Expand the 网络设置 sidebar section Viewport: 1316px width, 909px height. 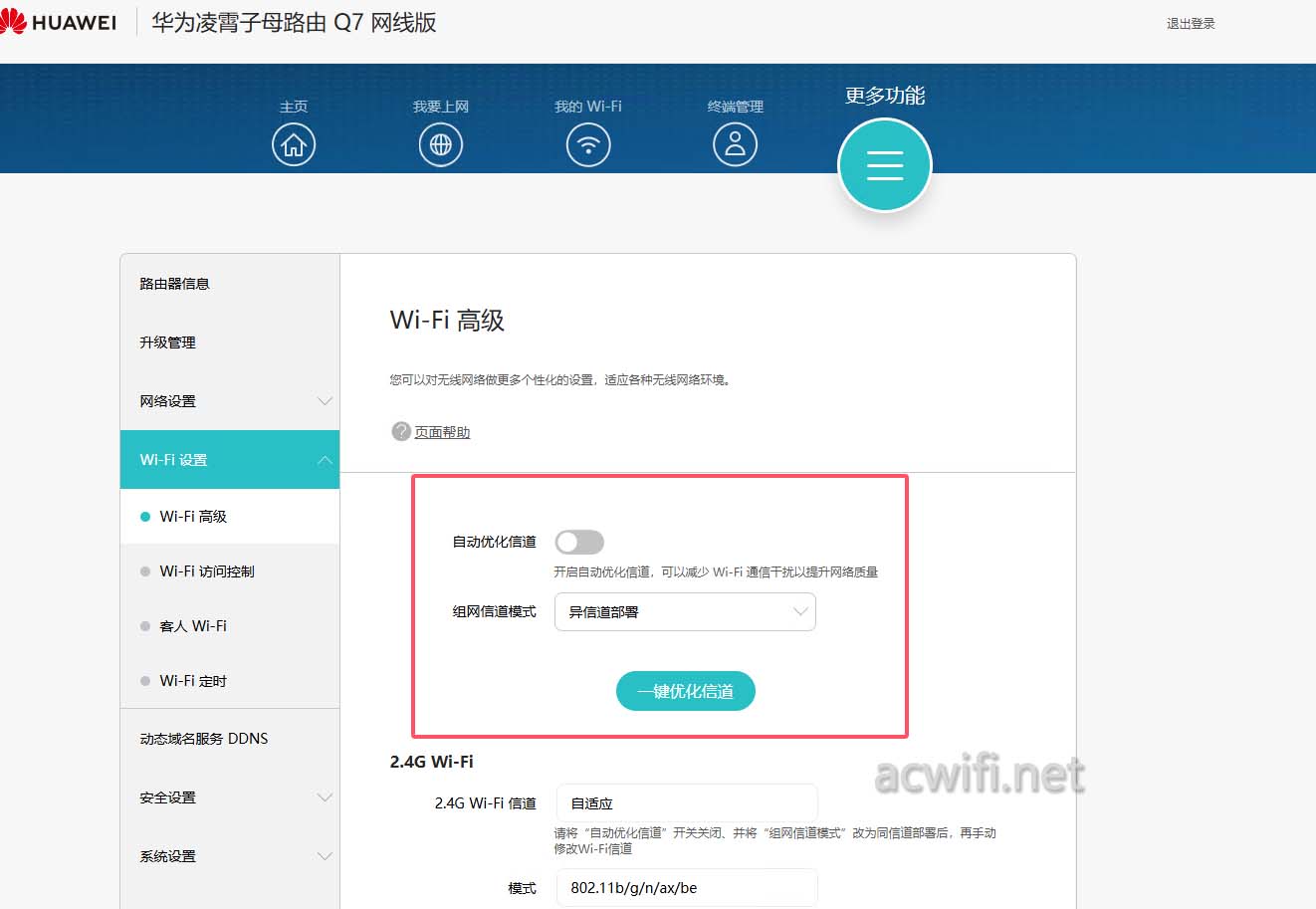230,401
